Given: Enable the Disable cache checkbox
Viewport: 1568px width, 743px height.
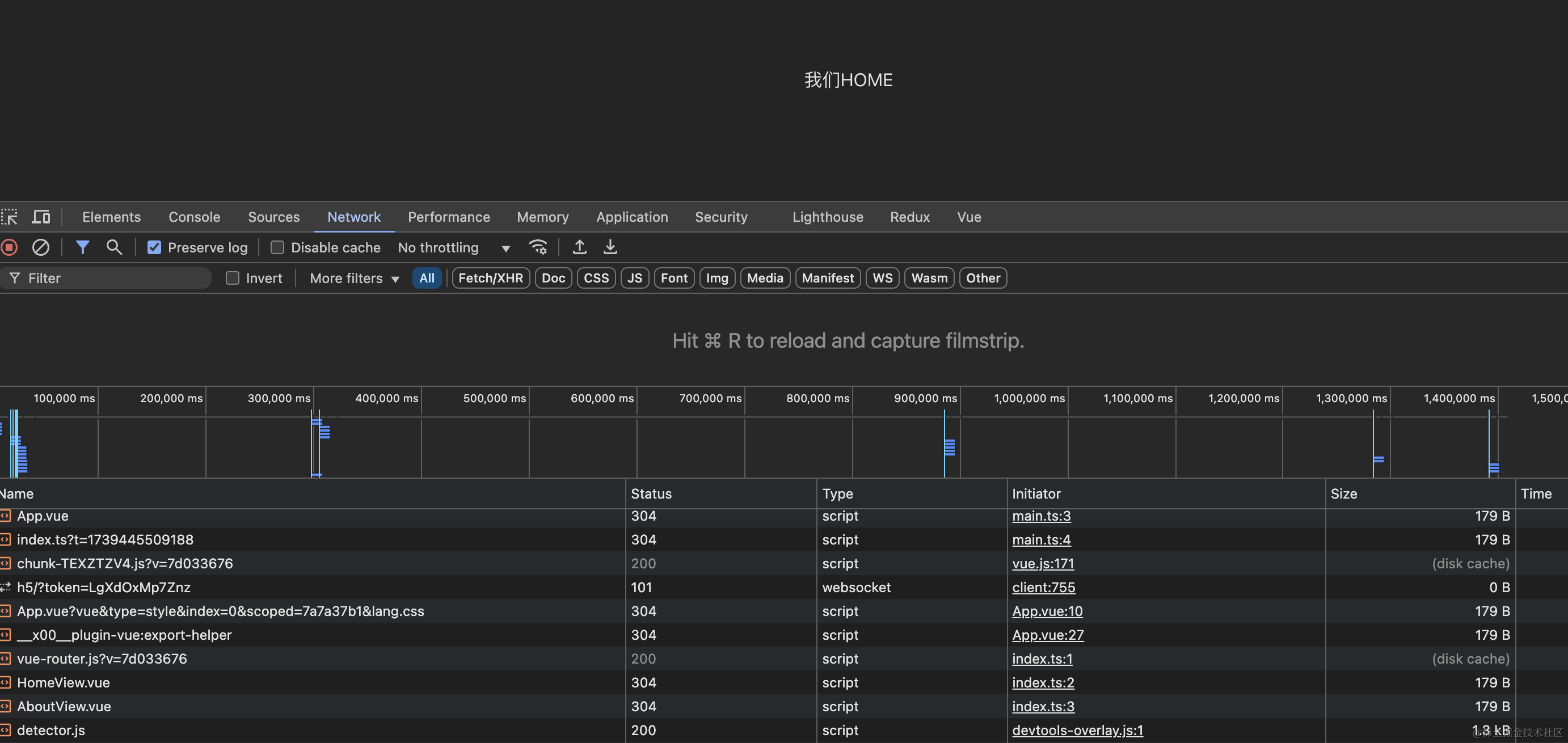Looking at the screenshot, I should tap(277, 247).
